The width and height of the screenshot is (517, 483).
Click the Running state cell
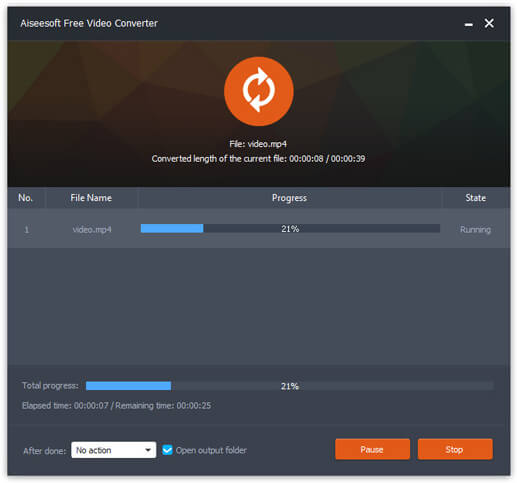tap(475, 230)
